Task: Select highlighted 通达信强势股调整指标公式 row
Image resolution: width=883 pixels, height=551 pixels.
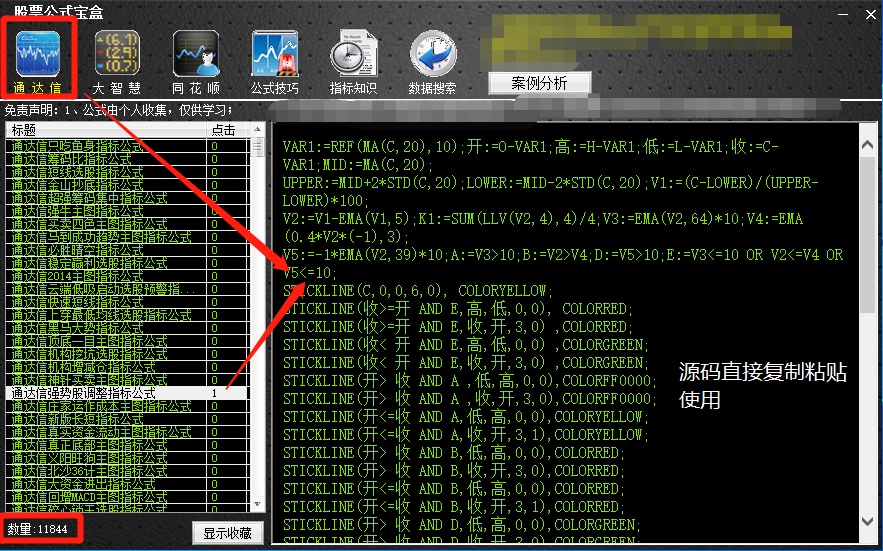Action: coord(128,393)
